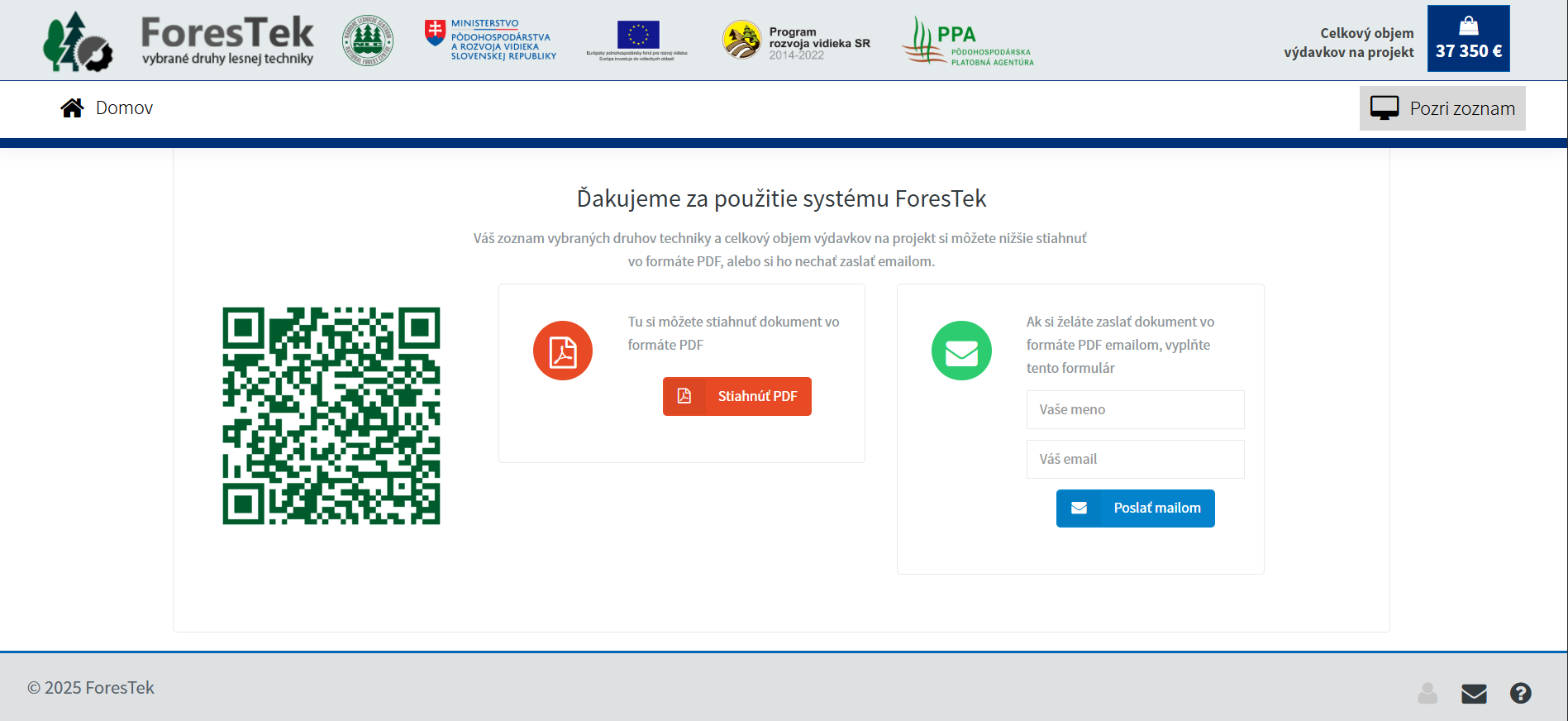Click the European Union flag logo

tap(637, 41)
